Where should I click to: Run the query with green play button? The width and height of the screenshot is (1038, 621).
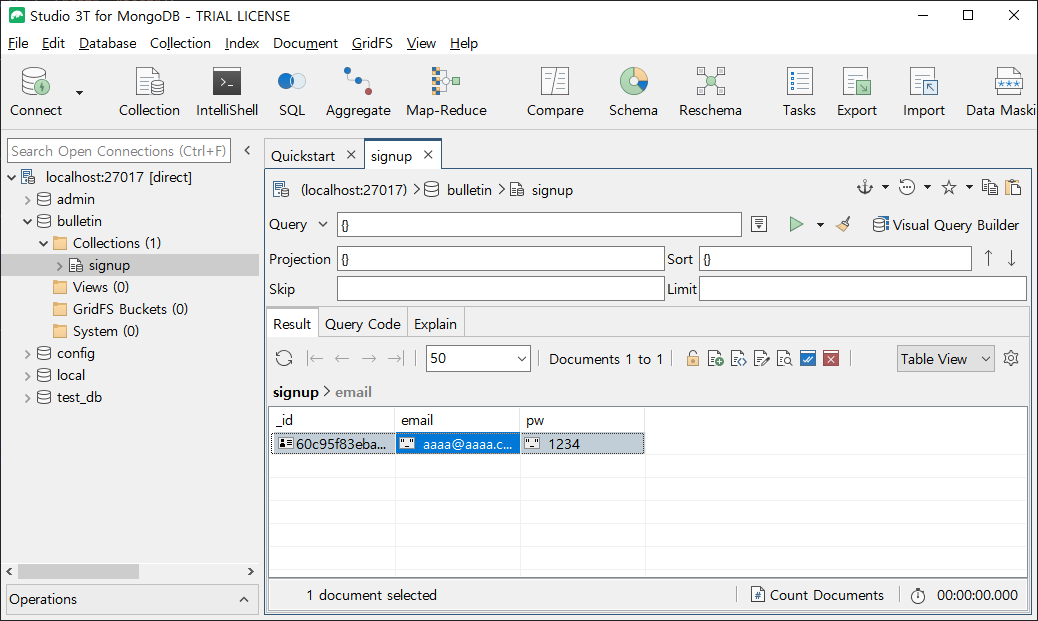796,224
